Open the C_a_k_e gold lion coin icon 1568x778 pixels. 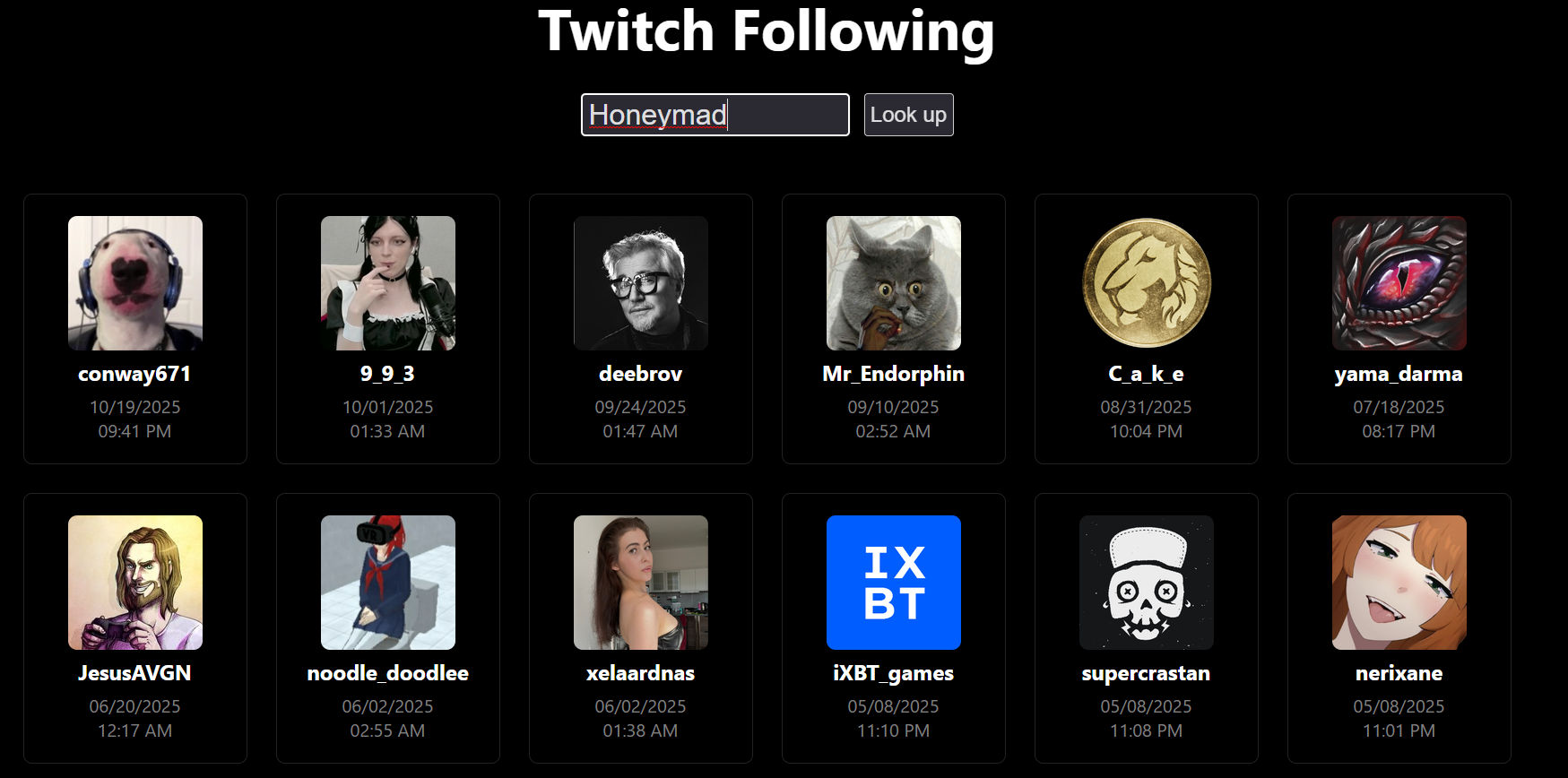tap(1147, 283)
